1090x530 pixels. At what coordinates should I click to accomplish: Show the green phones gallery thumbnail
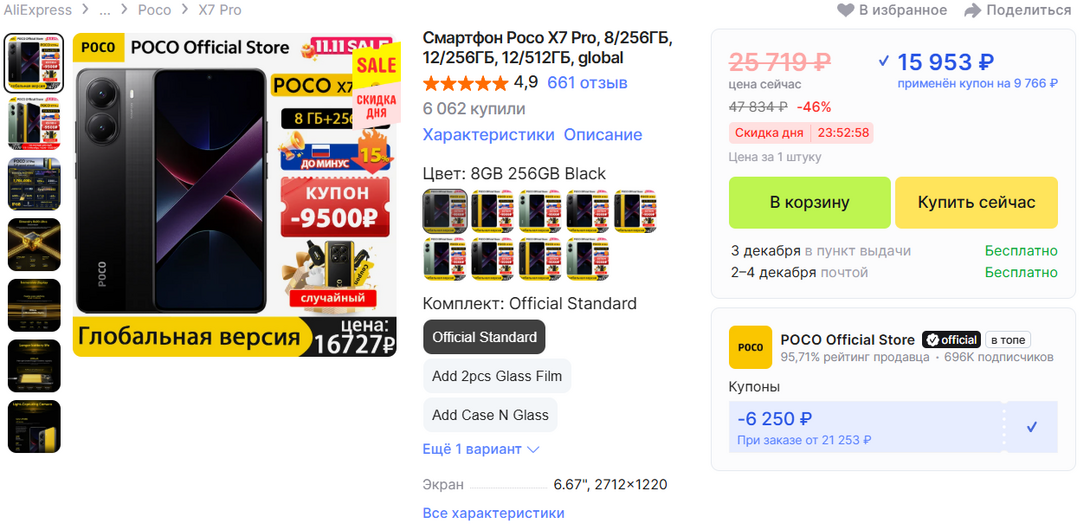click(x=34, y=124)
